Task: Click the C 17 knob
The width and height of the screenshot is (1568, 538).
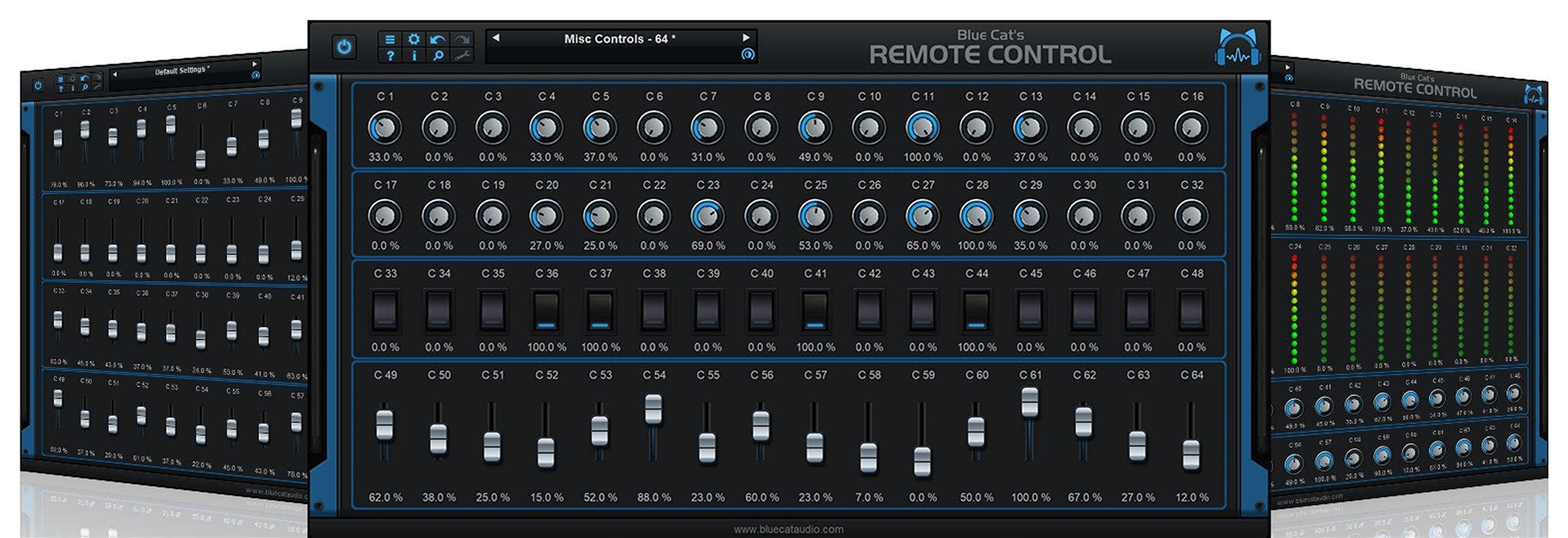Action: pos(385,216)
